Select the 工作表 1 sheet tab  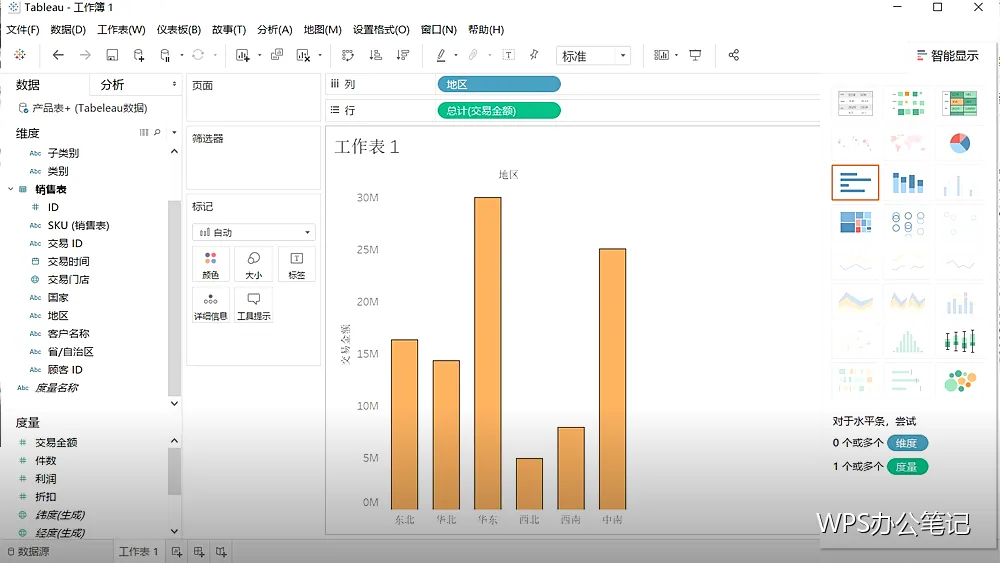pyautogui.click(x=138, y=552)
